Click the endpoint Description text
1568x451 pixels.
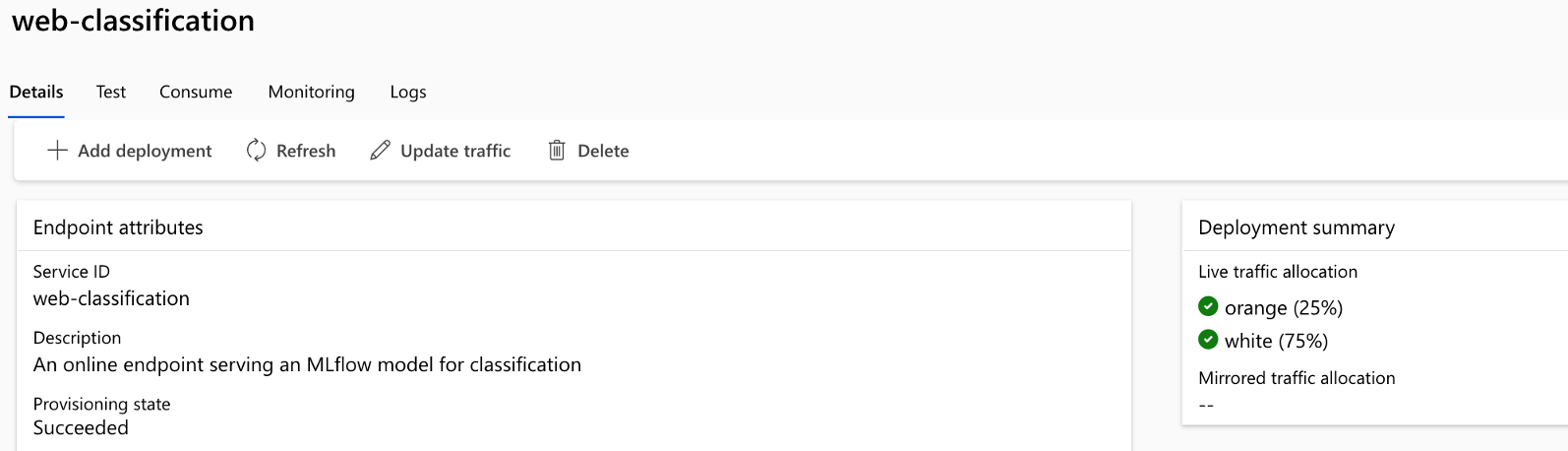pos(307,364)
